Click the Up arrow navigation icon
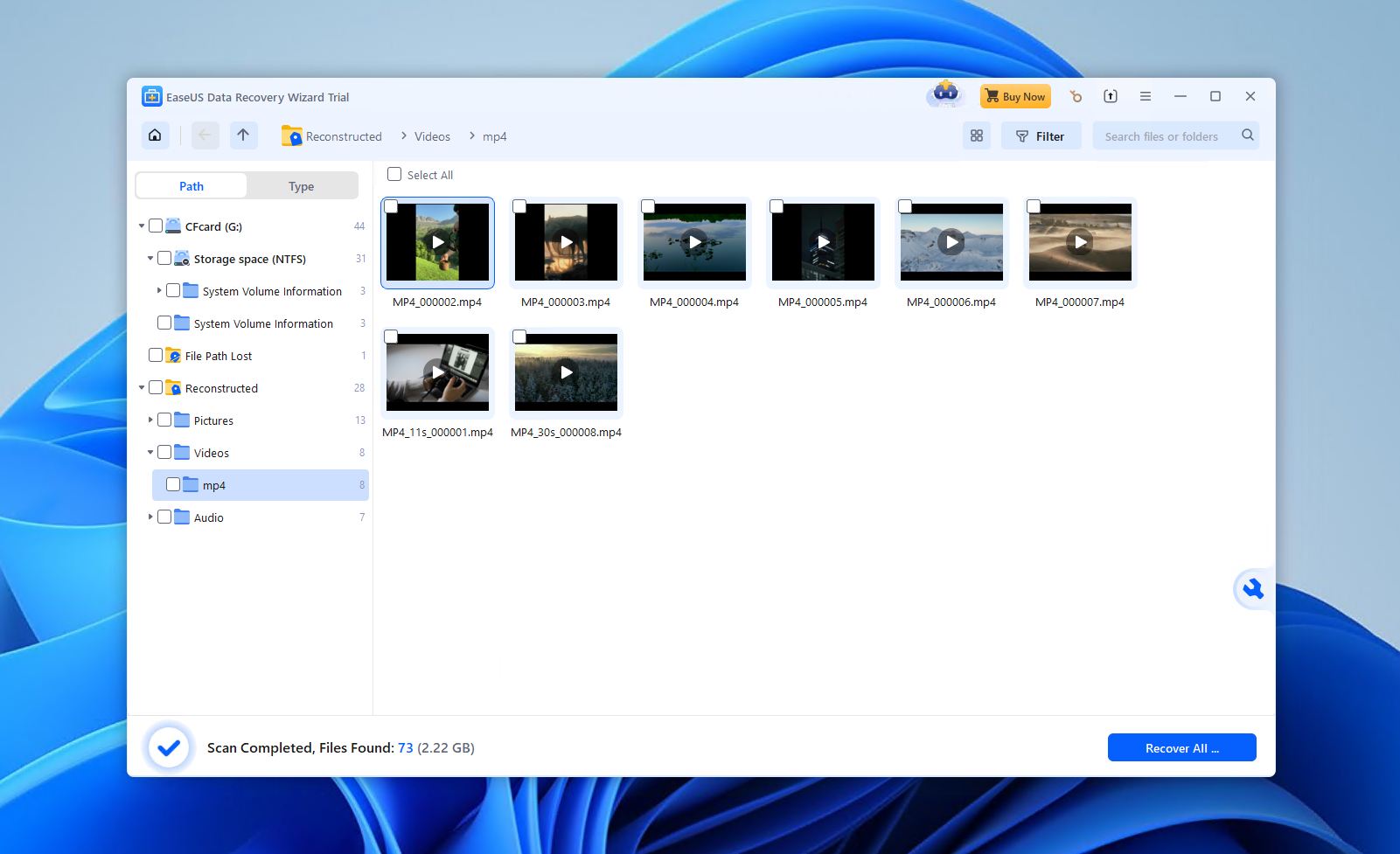 [x=243, y=135]
